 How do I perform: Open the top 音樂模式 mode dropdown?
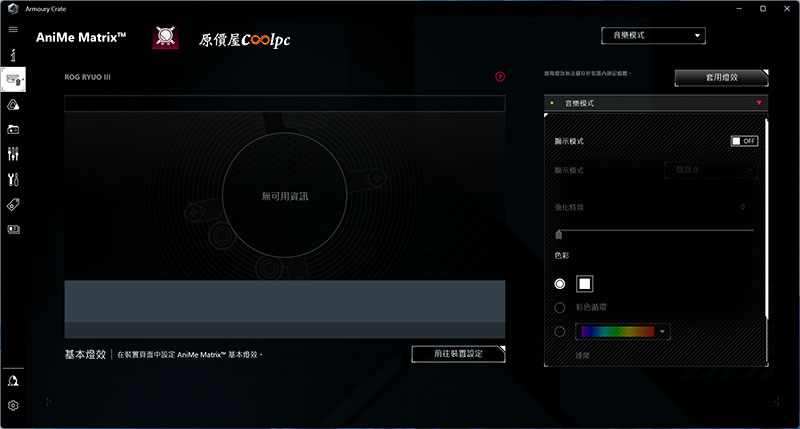tap(654, 36)
